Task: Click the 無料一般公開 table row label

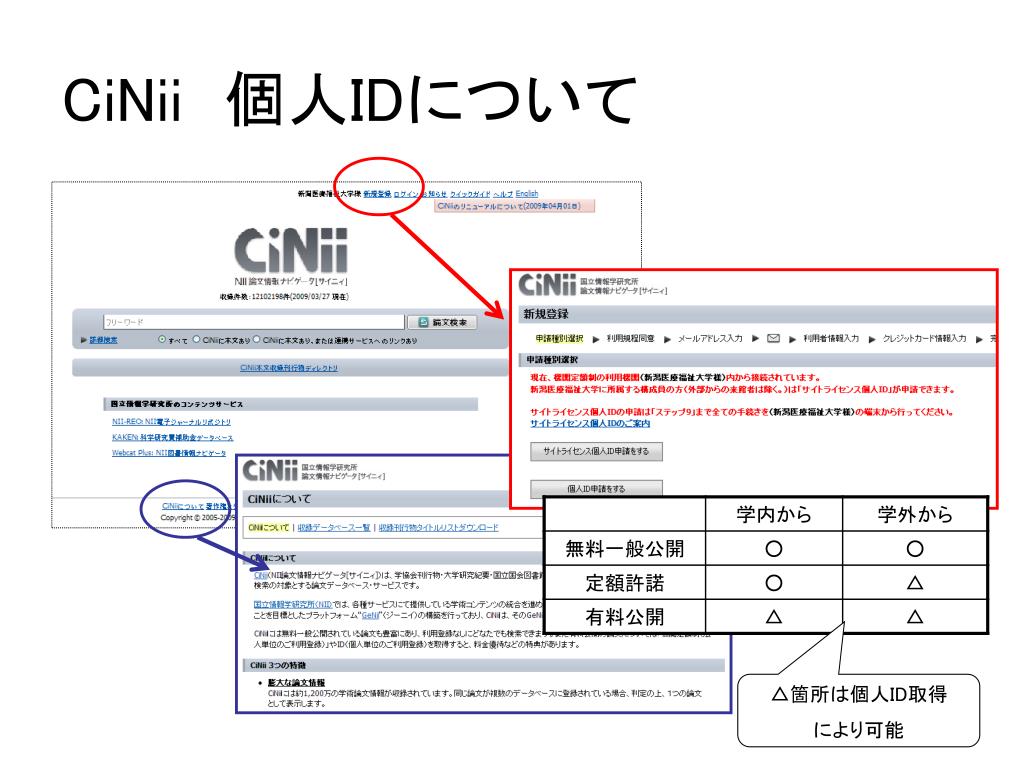Action: point(624,549)
